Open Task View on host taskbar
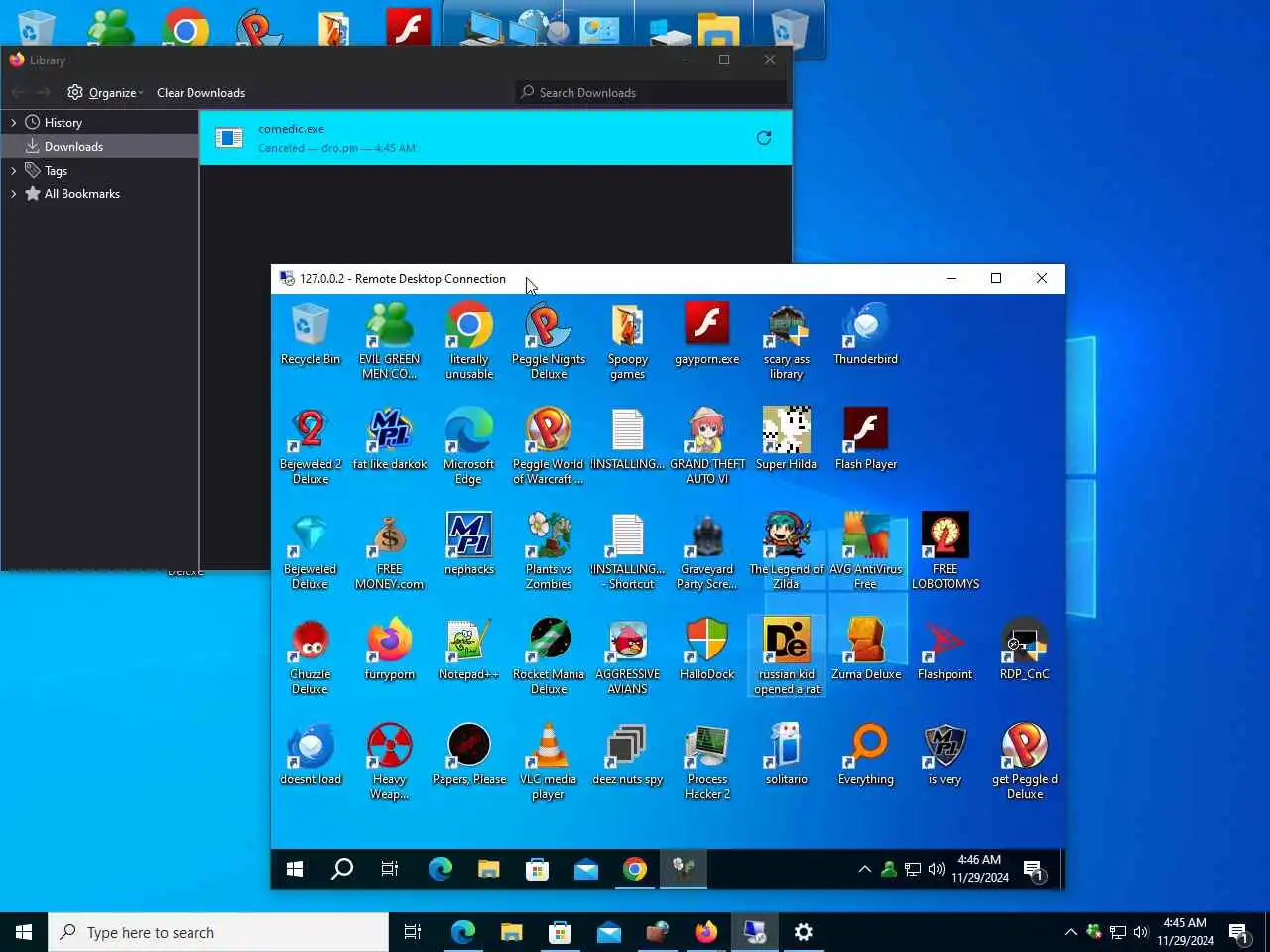The width and height of the screenshot is (1270, 952). [413, 932]
